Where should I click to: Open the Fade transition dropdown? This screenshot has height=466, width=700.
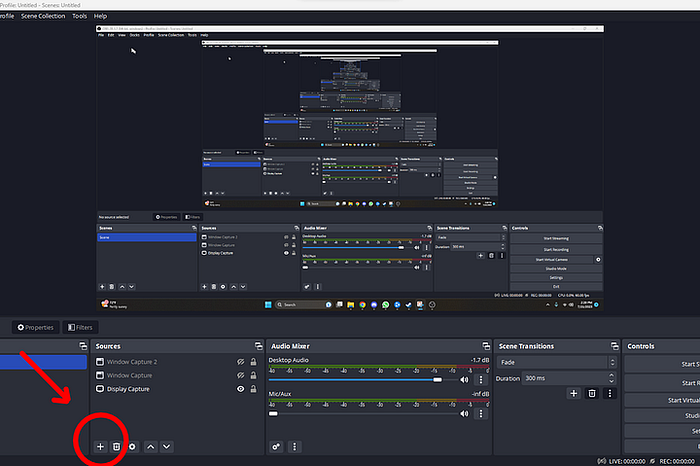(x=557, y=362)
